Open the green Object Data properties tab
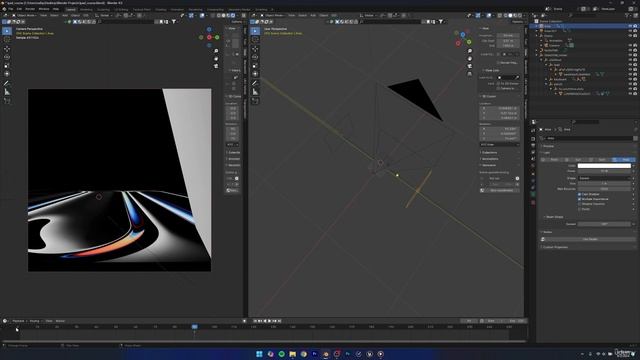 pyautogui.click(x=533, y=195)
